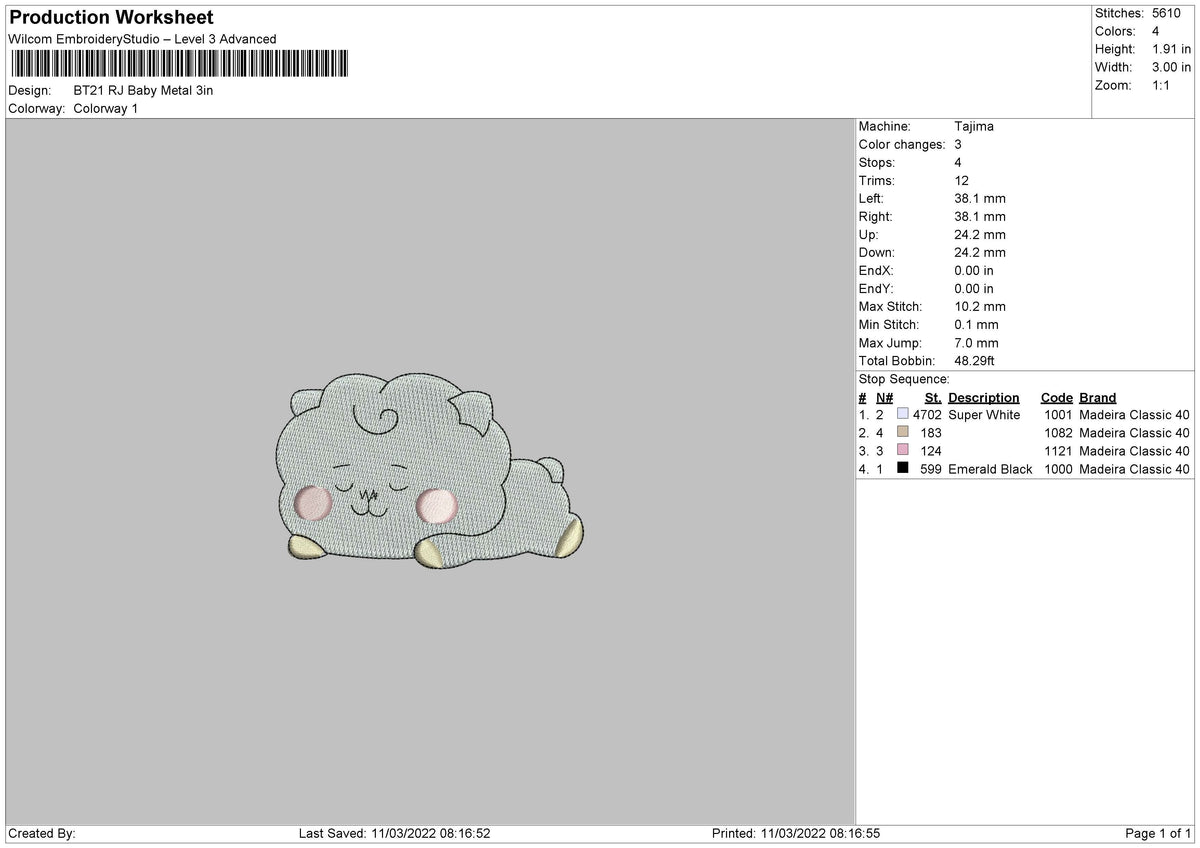
Task: Click the EndX value '0.00 in'
Action: point(974,270)
